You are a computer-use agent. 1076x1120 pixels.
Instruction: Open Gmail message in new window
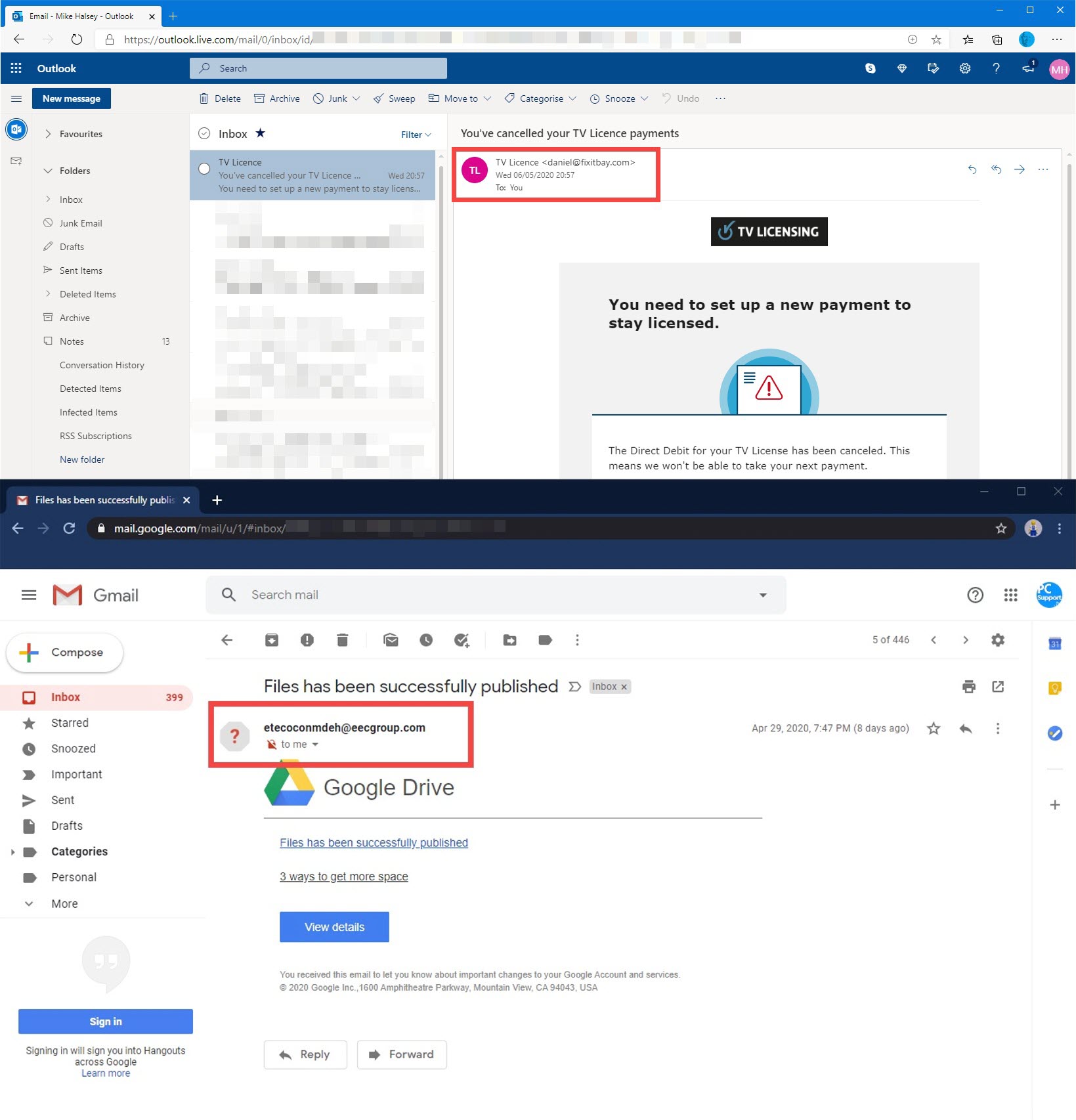point(998,687)
